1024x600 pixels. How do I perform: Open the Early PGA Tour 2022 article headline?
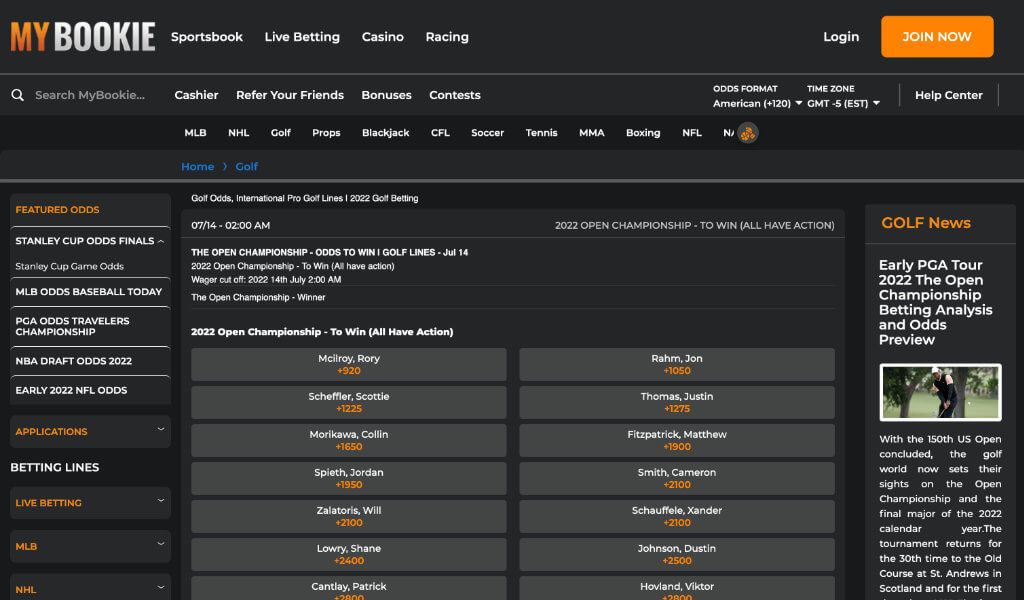click(936, 302)
